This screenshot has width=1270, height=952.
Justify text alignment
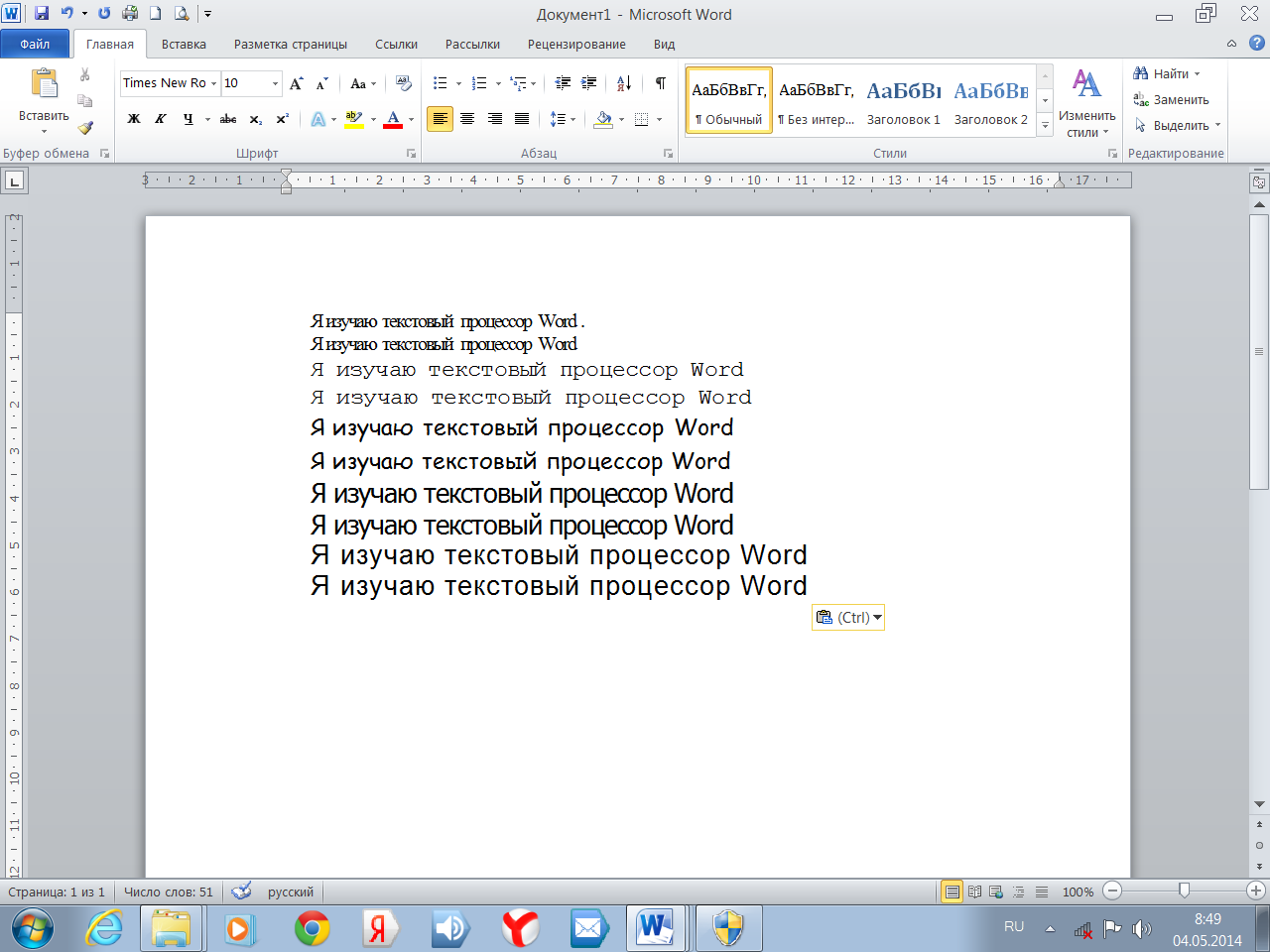coord(522,119)
